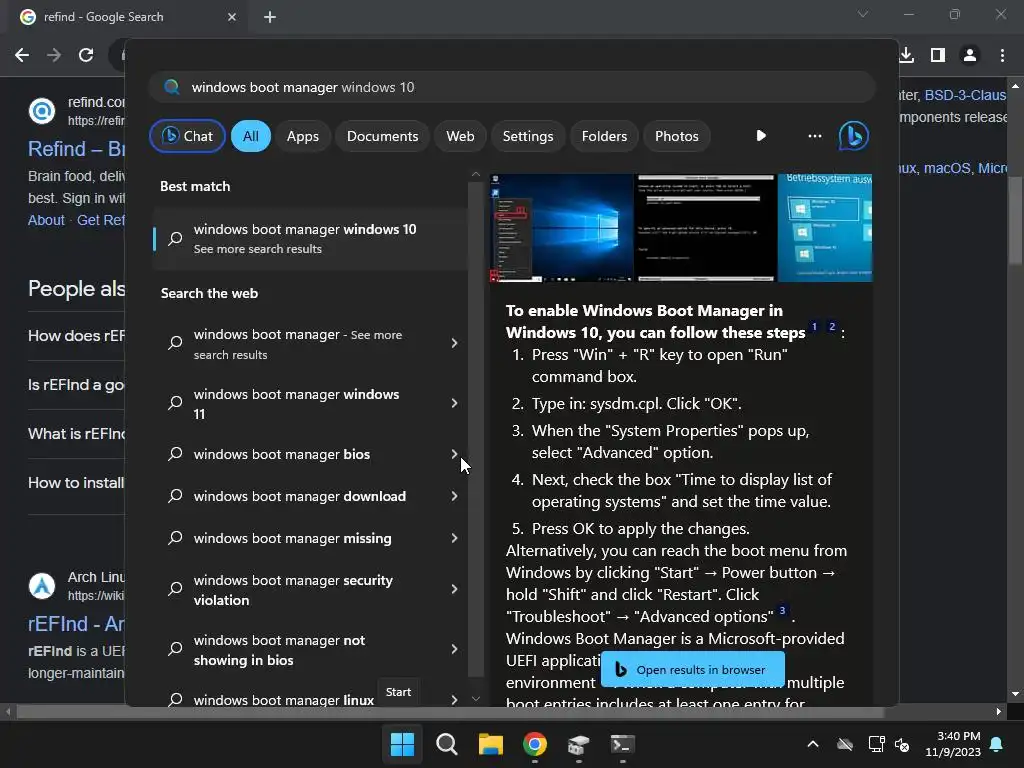The height and width of the screenshot is (768, 1024).
Task: Click Open results in browser button
Action: 692,669
